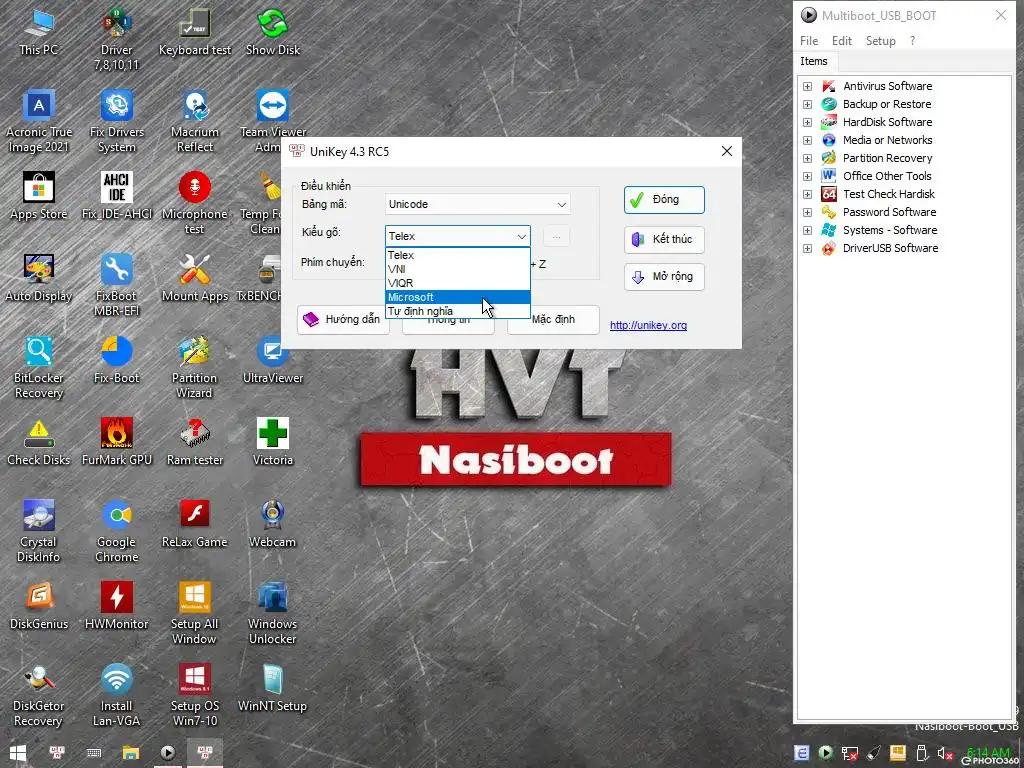Launch Keyboard test shortcut
The image size is (1024, 768).
(x=195, y=33)
